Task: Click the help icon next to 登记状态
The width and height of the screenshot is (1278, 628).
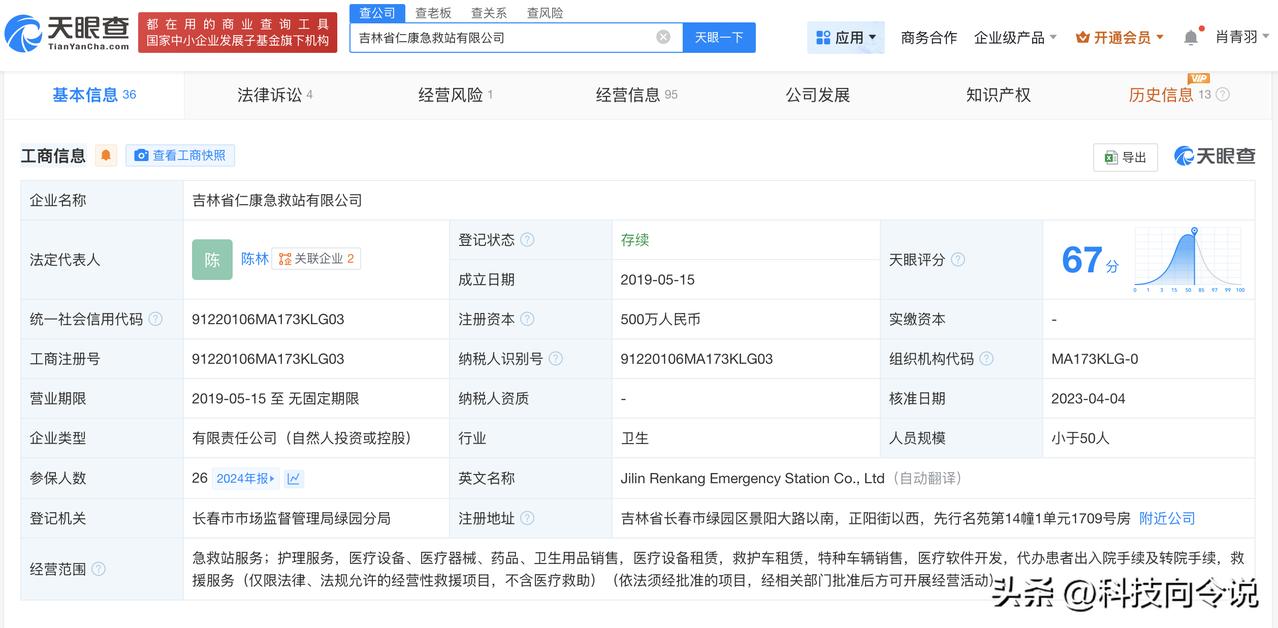Action: pos(527,240)
